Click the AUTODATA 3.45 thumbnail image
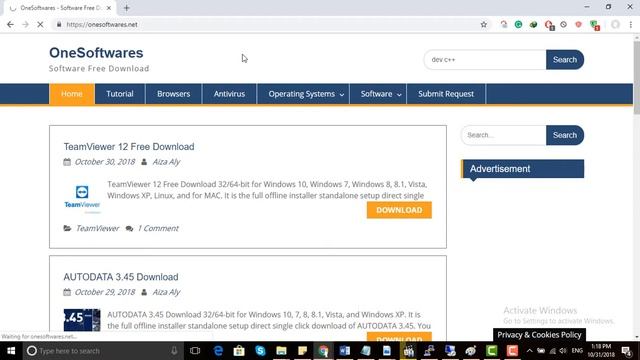The width and height of the screenshot is (640, 360). pyautogui.click(x=82, y=320)
